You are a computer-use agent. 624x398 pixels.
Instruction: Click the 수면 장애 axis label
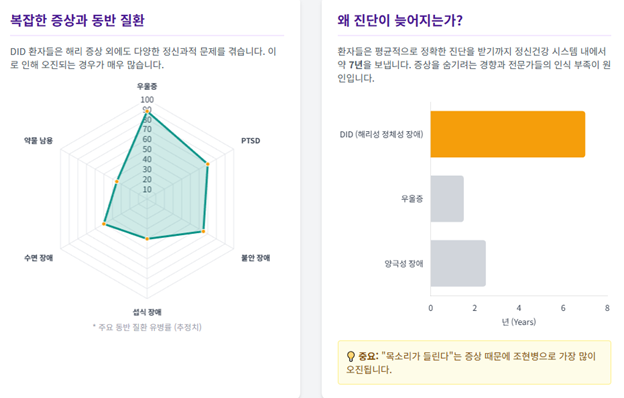[39, 258]
